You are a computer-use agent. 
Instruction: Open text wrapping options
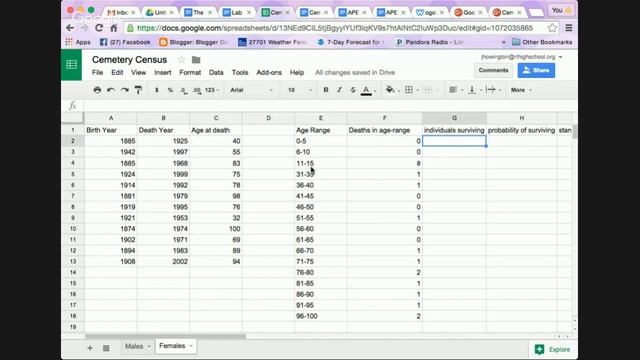(491, 90)
